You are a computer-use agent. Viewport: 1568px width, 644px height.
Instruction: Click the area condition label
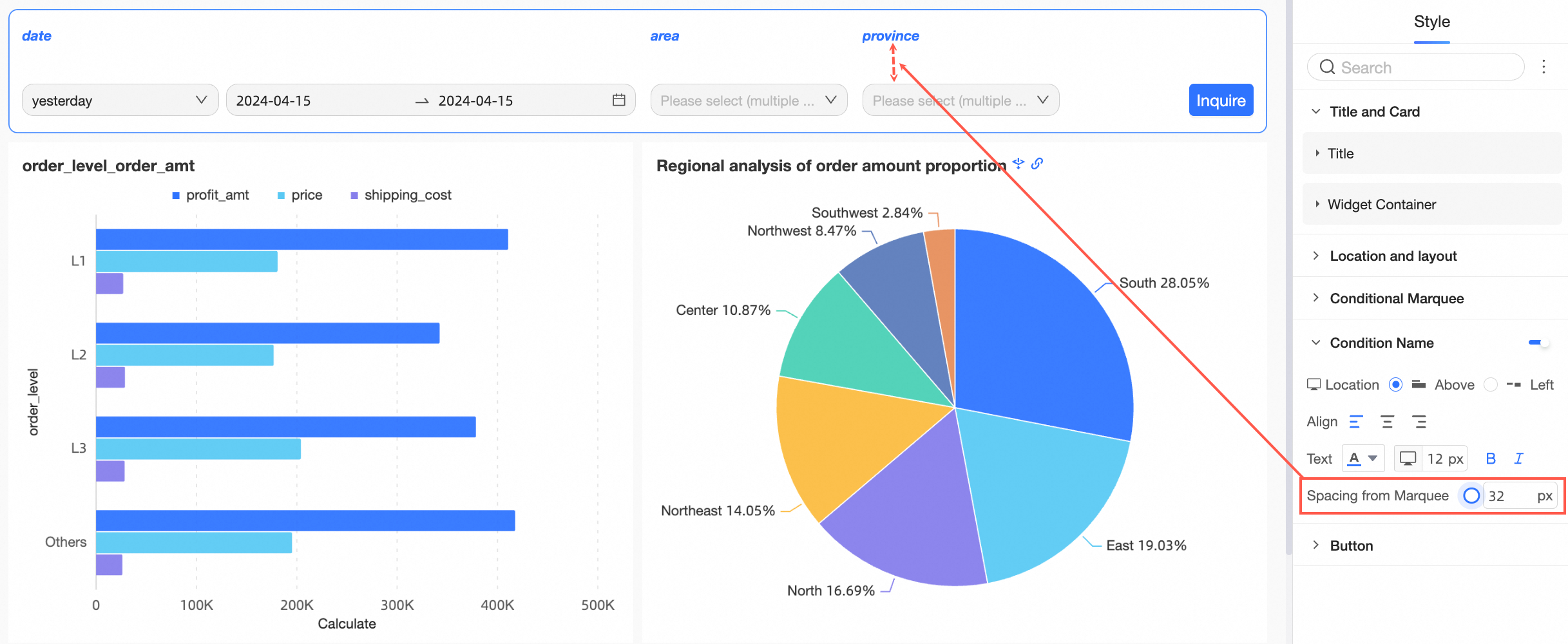pyautogui.click(x=665, y=36)
